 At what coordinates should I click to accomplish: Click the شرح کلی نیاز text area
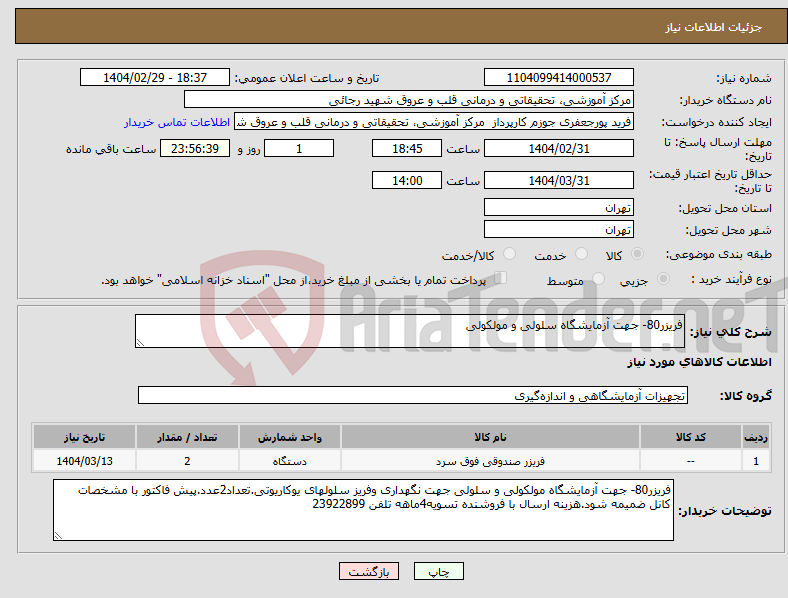coord(410,331)
